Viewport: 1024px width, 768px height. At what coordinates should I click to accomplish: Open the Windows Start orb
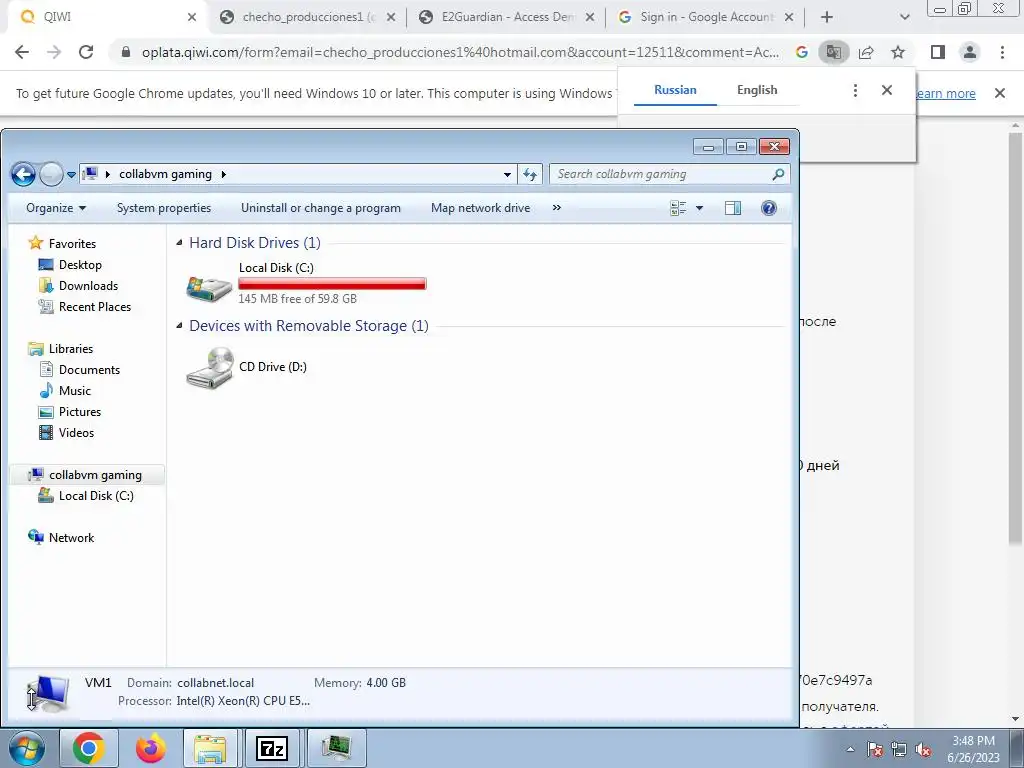(x=26, y=748)
